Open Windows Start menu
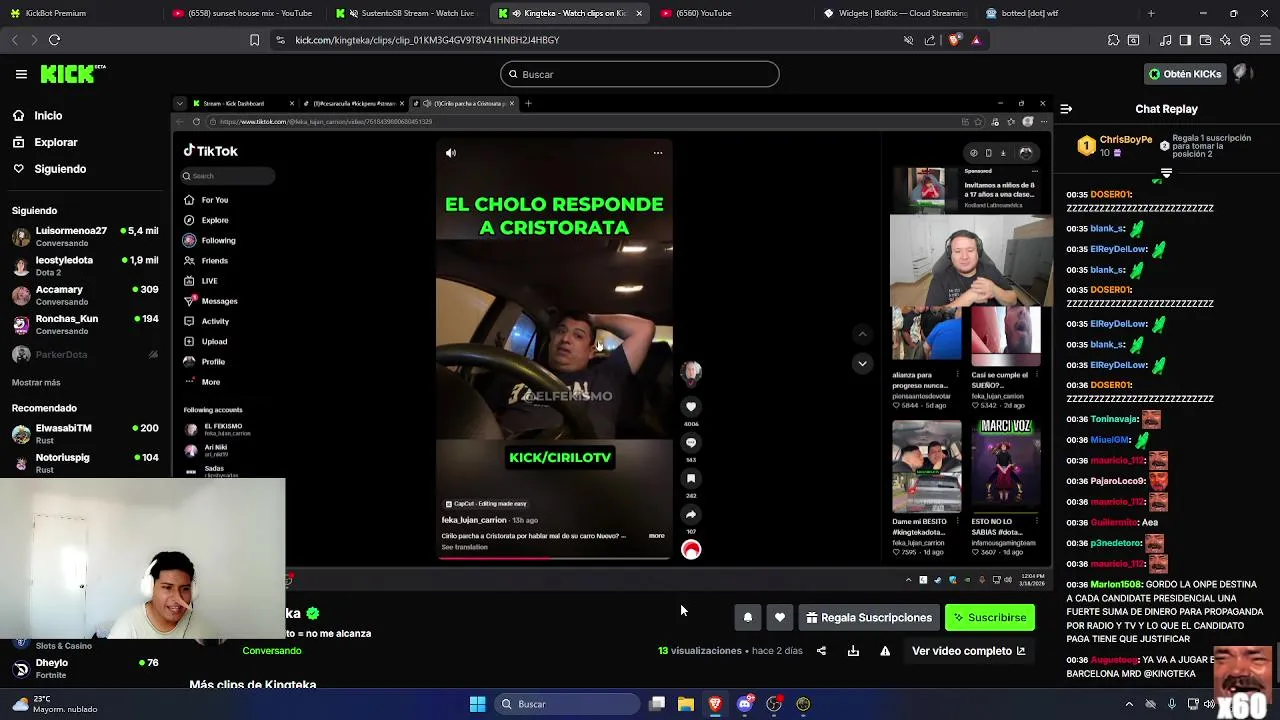 (477, 704)
